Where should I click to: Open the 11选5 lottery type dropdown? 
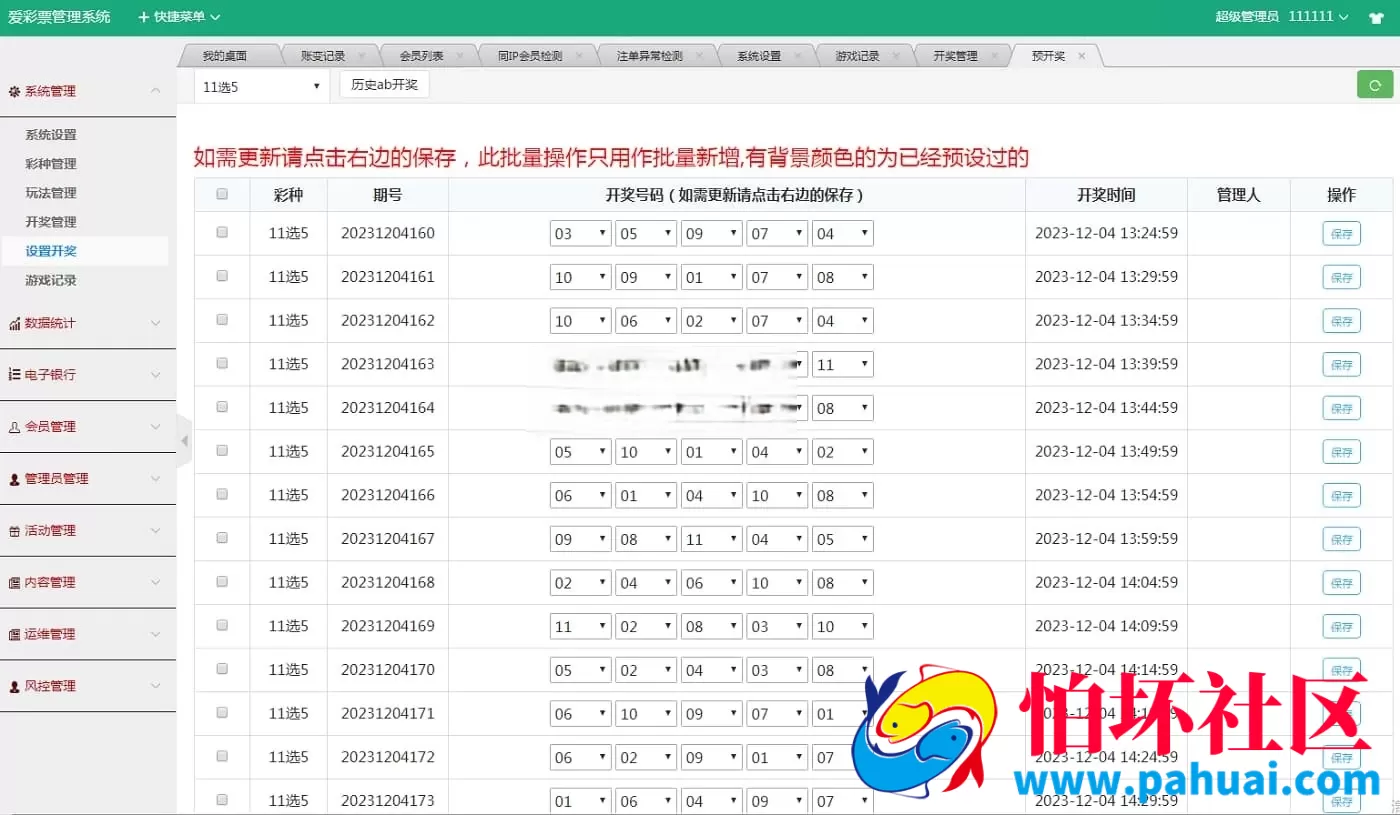point(260,86)
